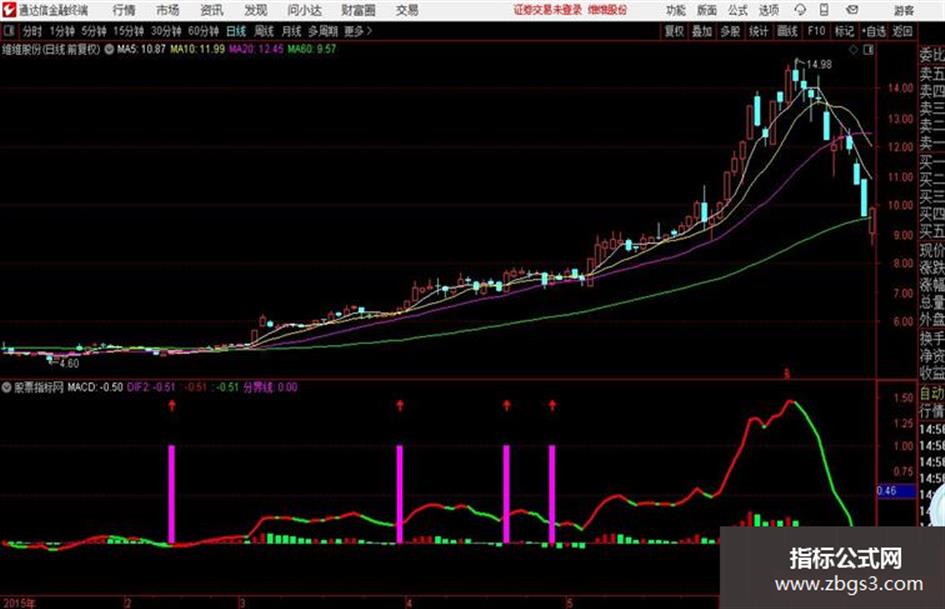Viewport: 945px width, 609px height.
Task: Switch to the 15分钟 period tab
Action: [x=128, y=31]
